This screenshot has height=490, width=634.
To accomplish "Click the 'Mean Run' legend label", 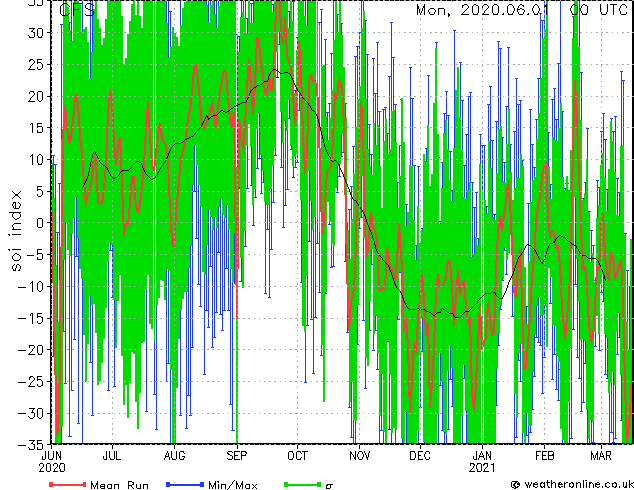I will point(119,485).
